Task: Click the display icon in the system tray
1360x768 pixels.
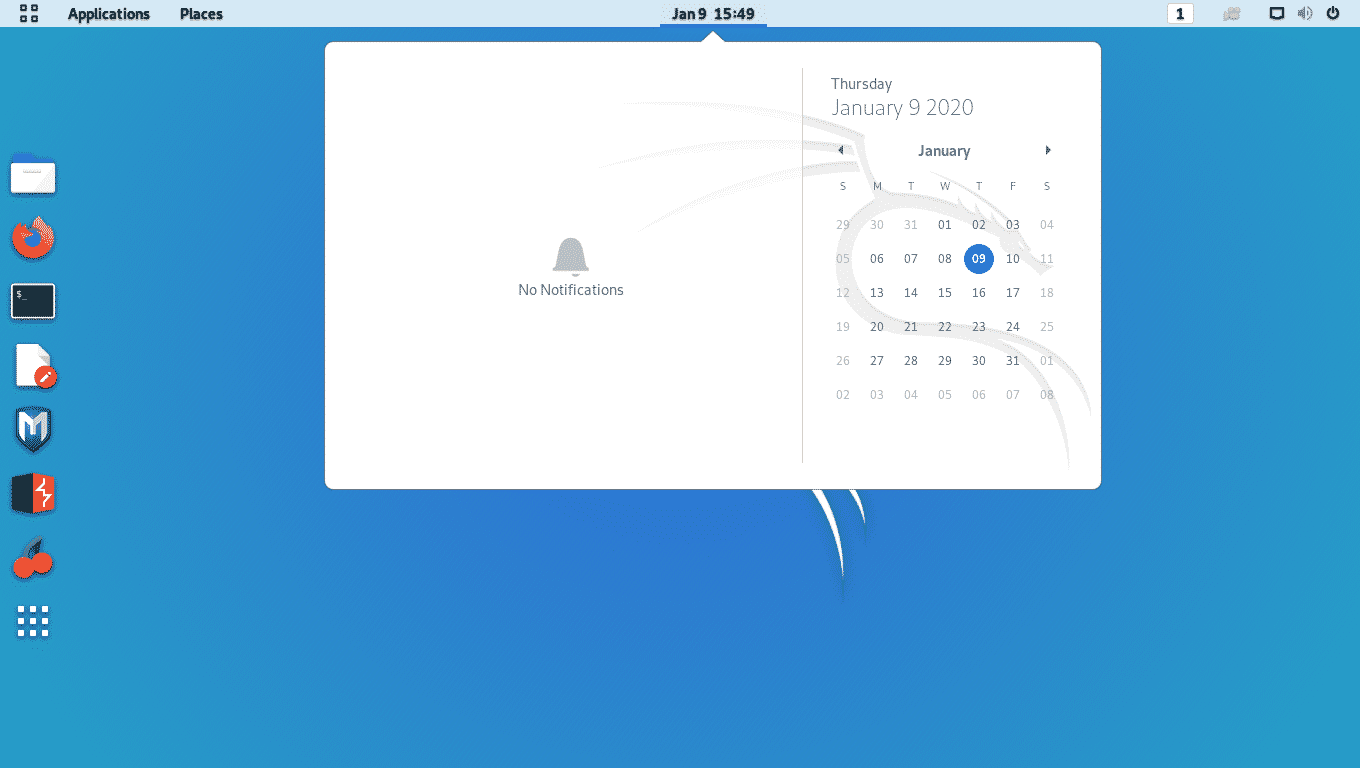Action: point(1277,13)
